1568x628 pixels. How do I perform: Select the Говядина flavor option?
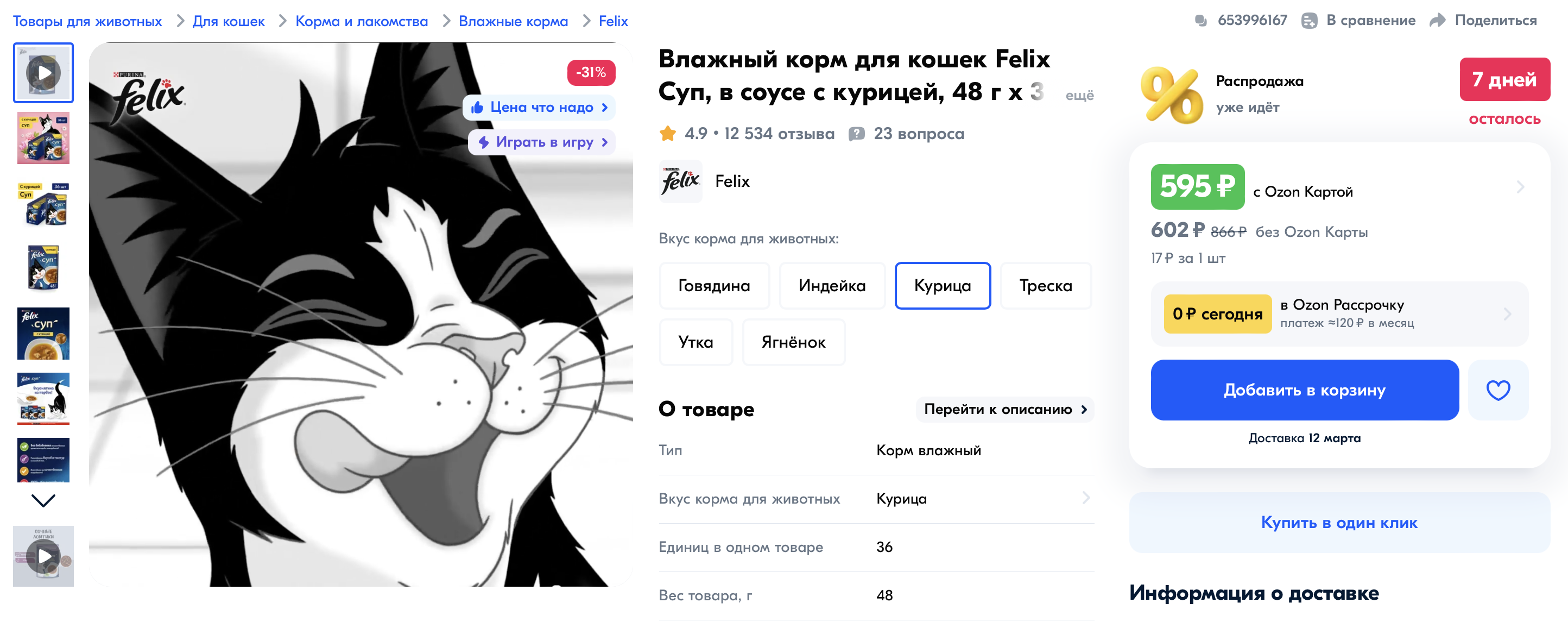coord(714,286)
